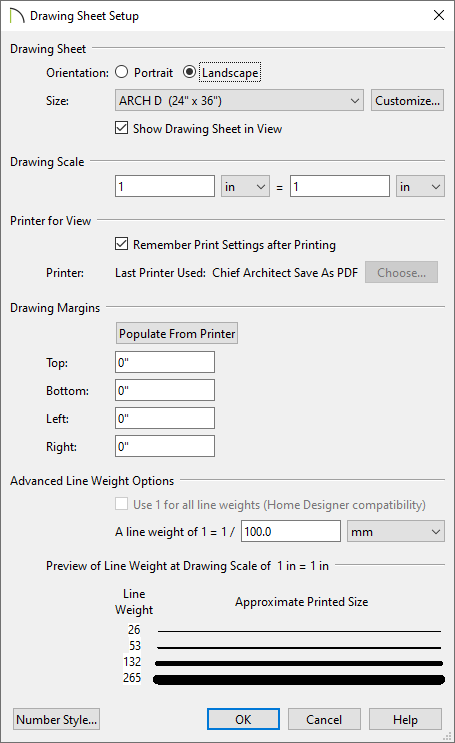This screenshot has height=743, width=455.
Task: Click the Bottom margin input field
Action: (x=165, y=390)
